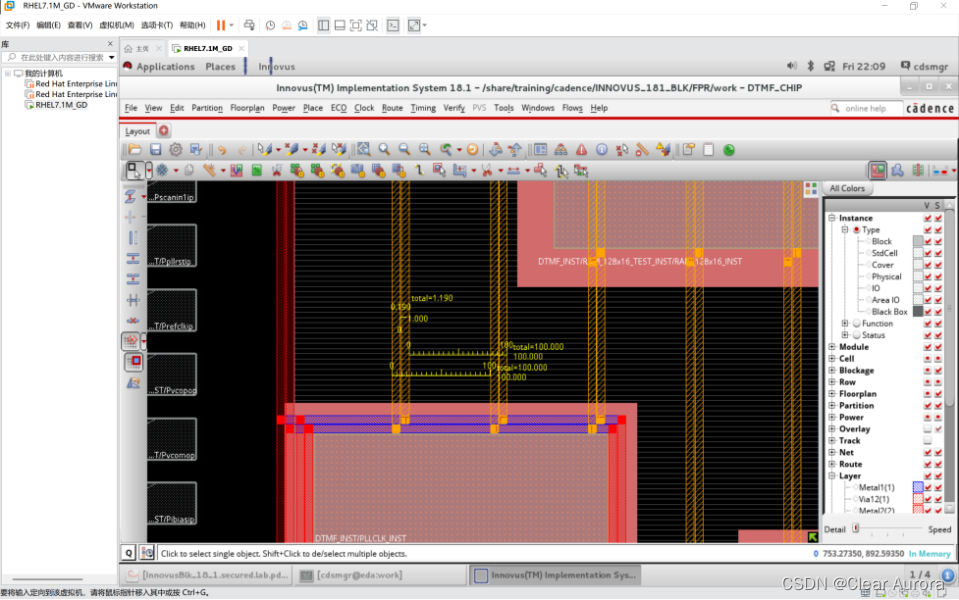Toggle Overlay visibility checkbox
Screen dimensions: 959x600
click(x=928, y=429)
